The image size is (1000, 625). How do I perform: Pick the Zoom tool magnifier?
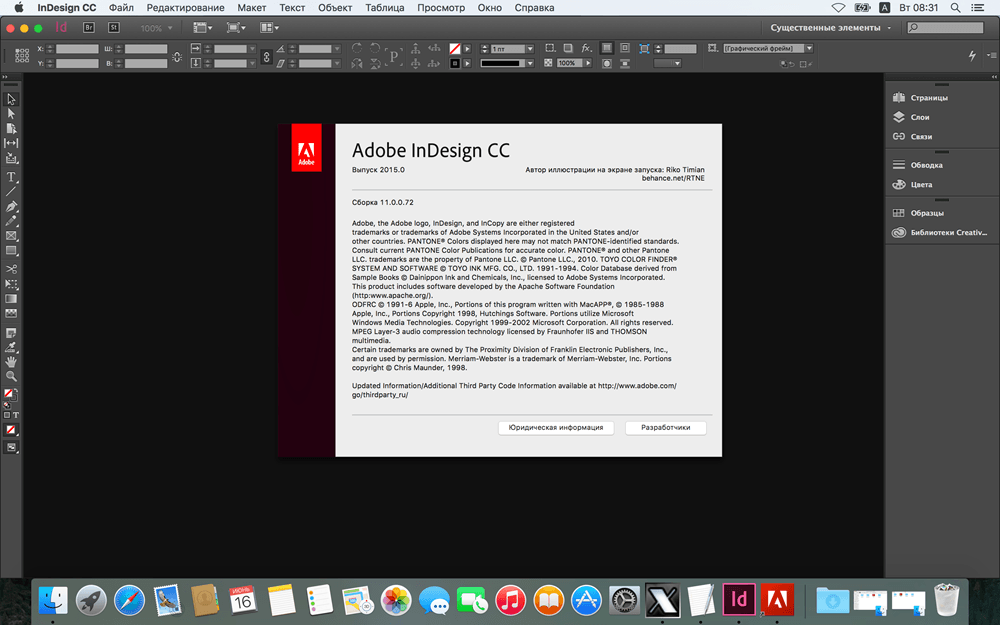tap(11, 376)
